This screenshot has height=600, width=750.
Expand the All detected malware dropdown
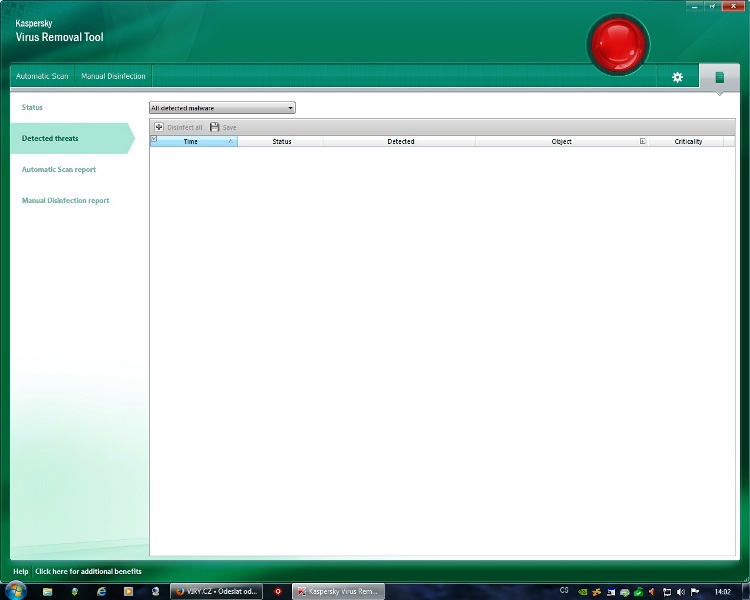pyautogui.click(x=222, y=108)
